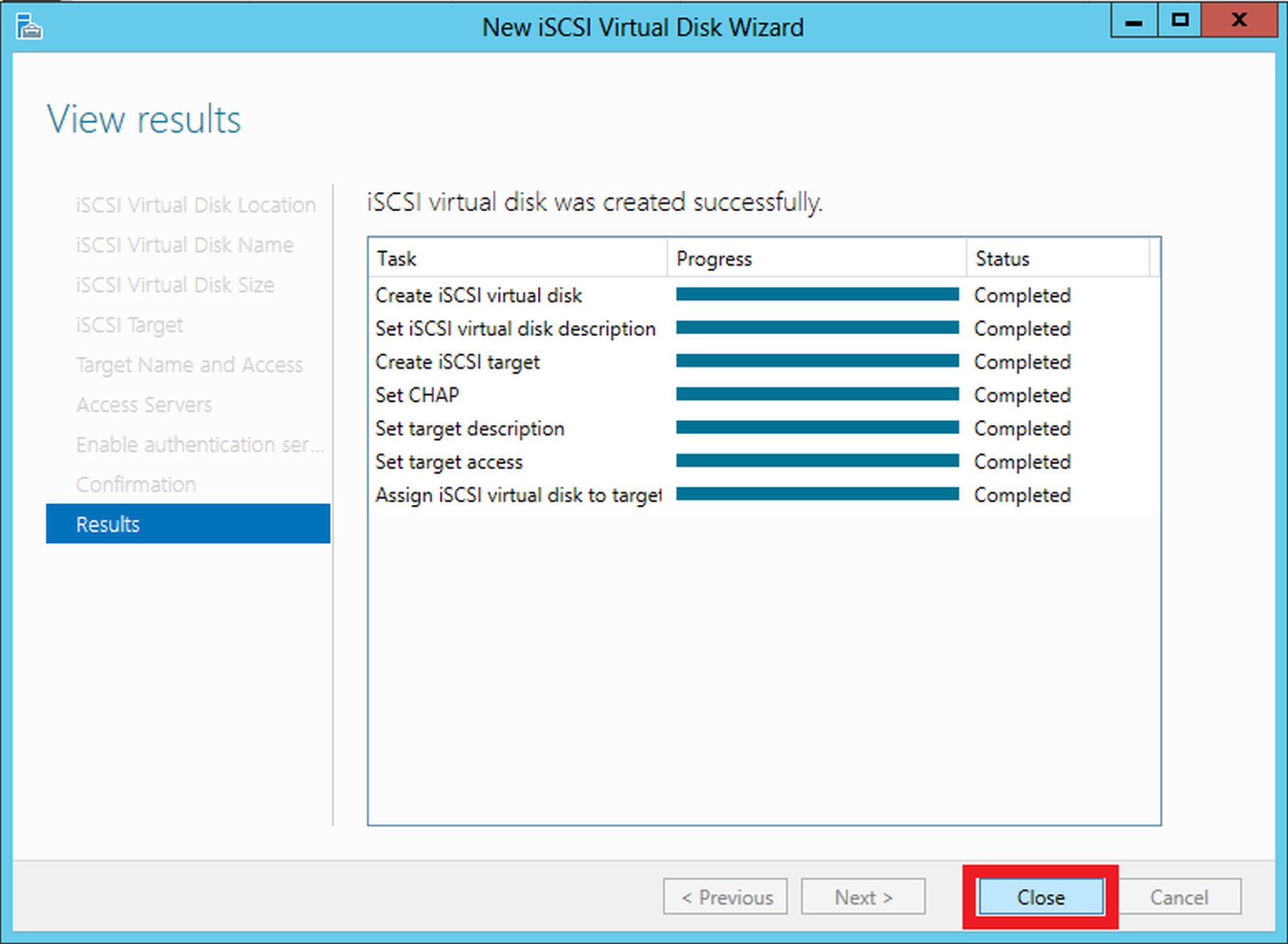The height and width of the screenshot is (944, 1288).
Task: Click the Previous button
Action: [726, 897]
